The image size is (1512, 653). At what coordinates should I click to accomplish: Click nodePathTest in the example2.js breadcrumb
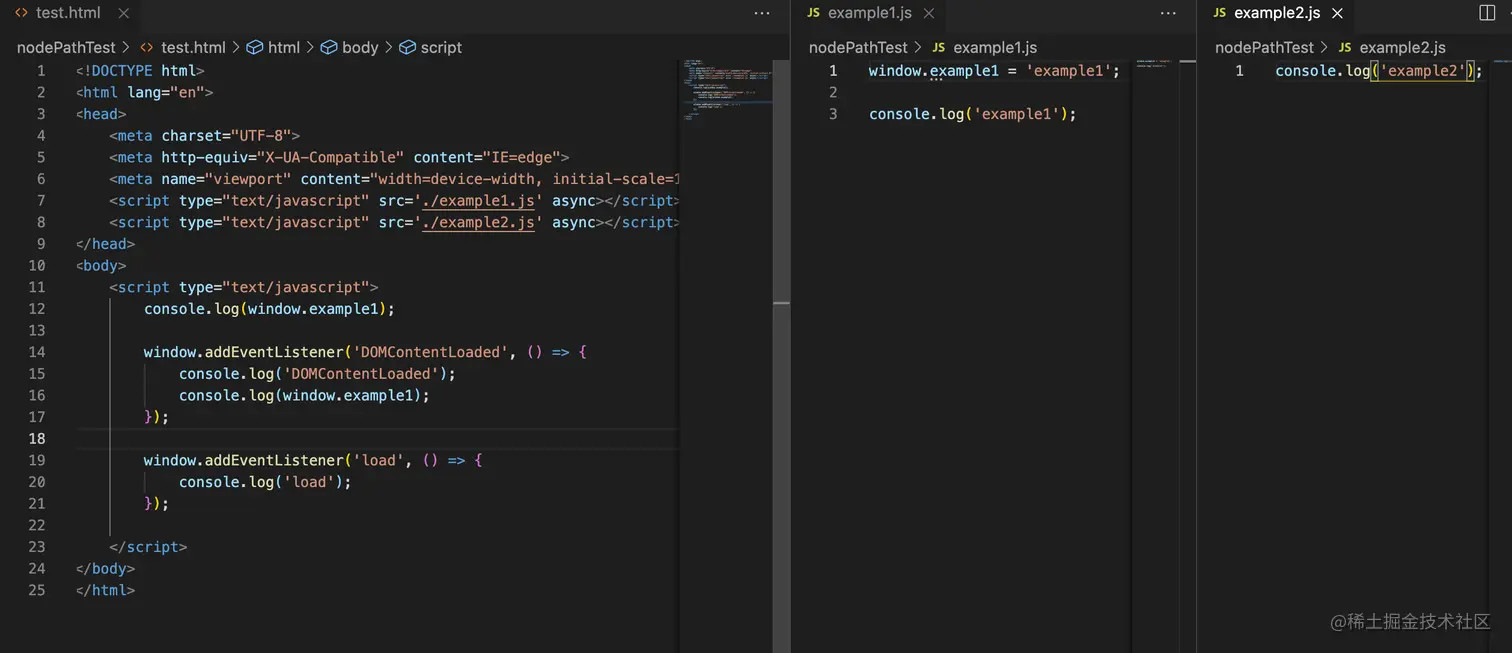[x=1264, y=47]
